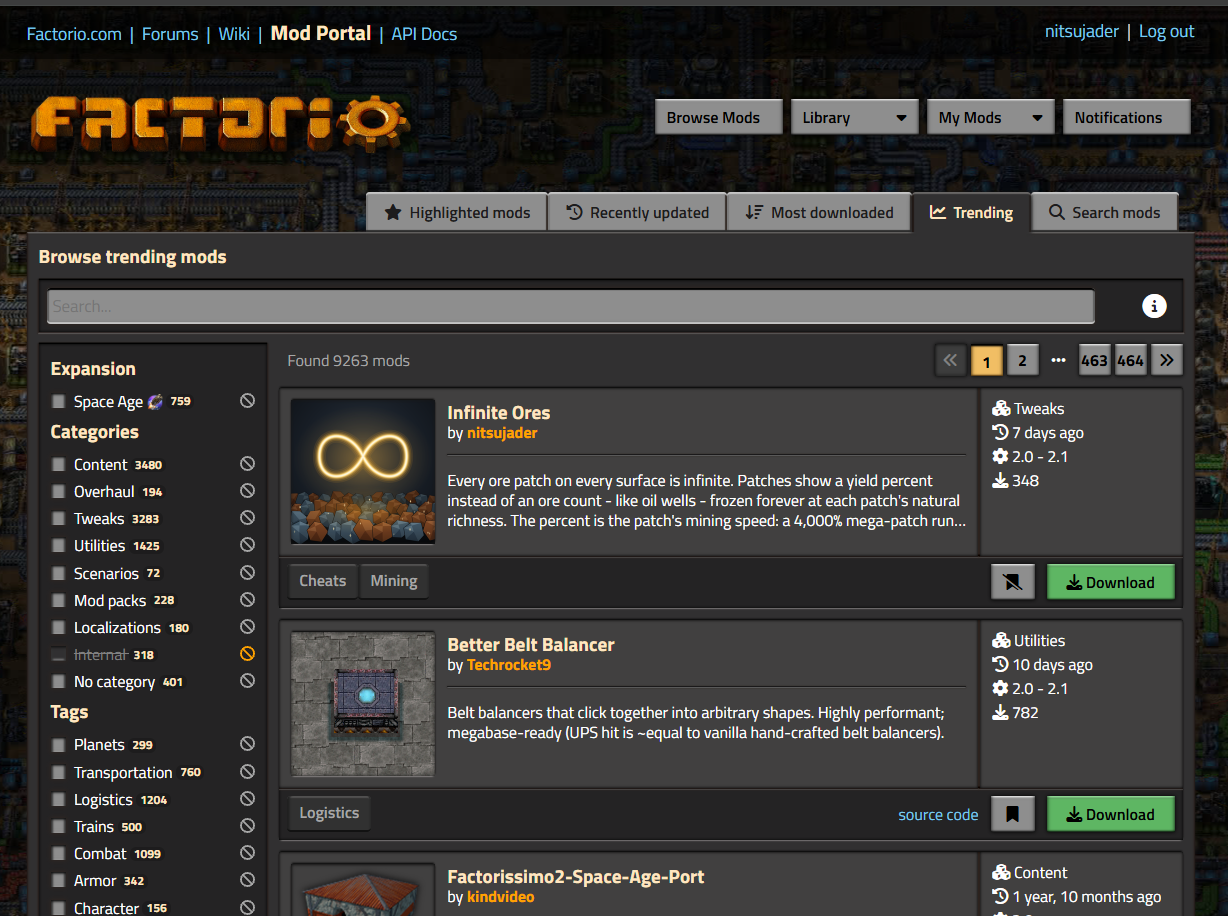Open the Factorissimo2-Space-Age-Port mod title
Image resolution: width=1228 pixels, height=916 pixels.
(576, 876)
